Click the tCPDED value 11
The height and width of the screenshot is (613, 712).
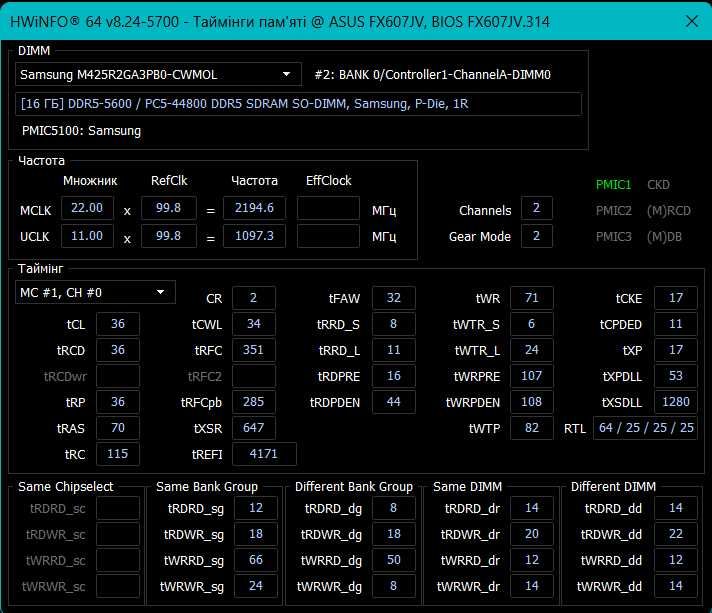click(676, 324)
